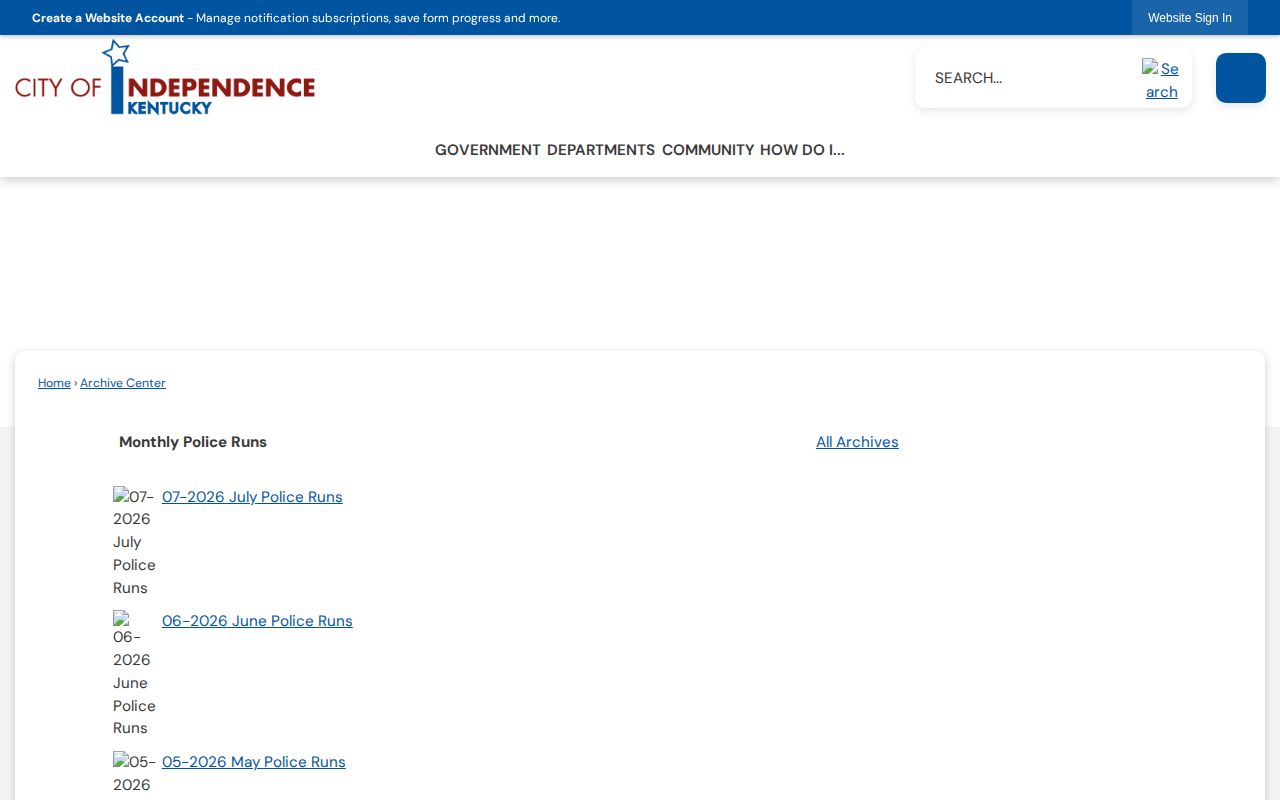Open 07-2026 July Police Runs link

[252, 497]
